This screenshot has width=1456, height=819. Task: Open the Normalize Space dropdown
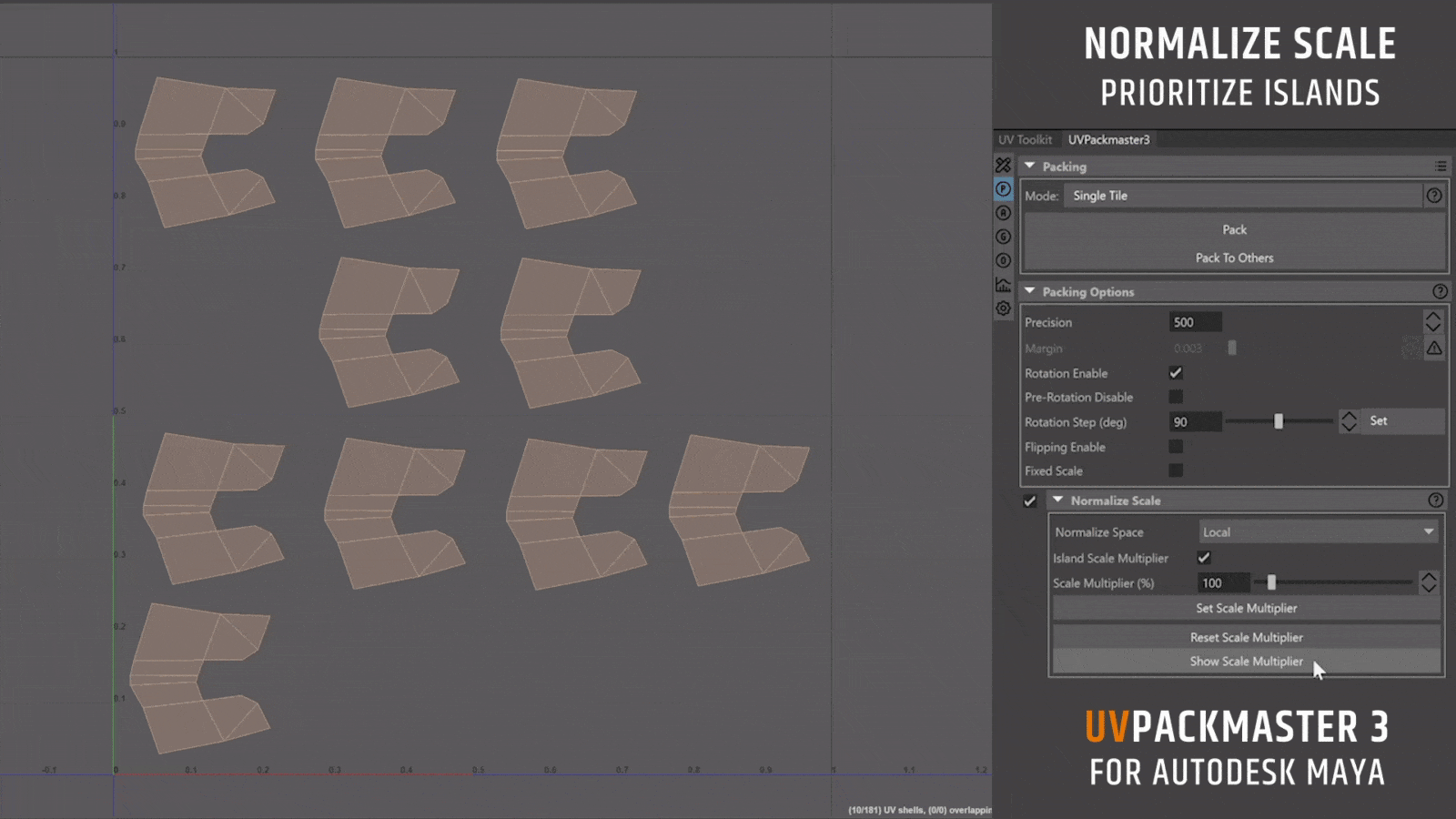tap(1318, 531)
